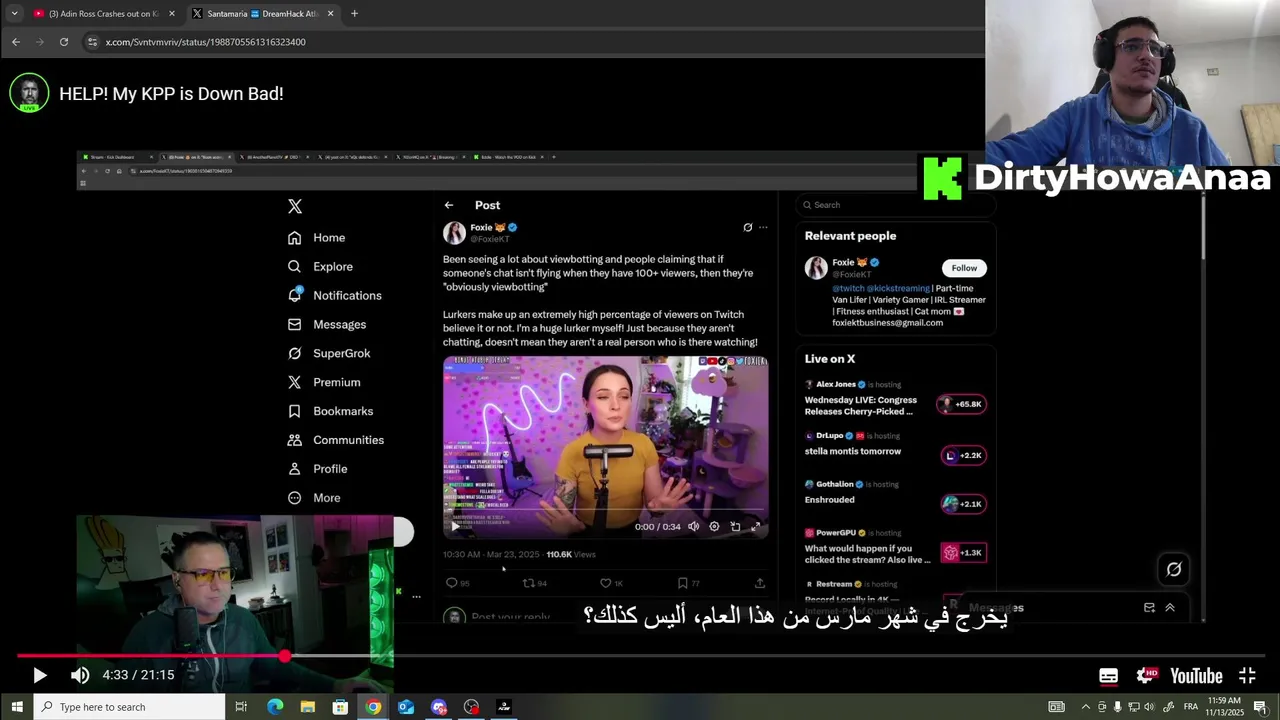Open Outlook from taskbar
The width and height of the screenshot is (1280, 720).
tap(406, 707)
